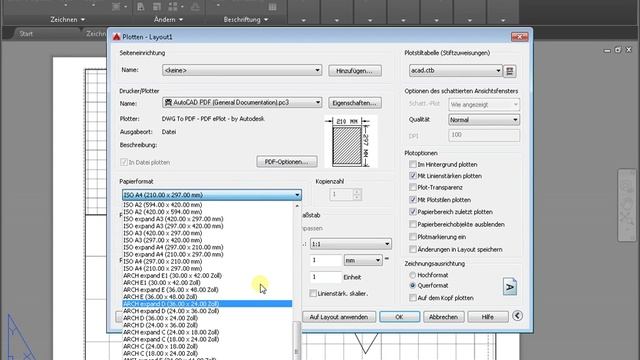Open plot style table editor icon

(x=509, y=71)
